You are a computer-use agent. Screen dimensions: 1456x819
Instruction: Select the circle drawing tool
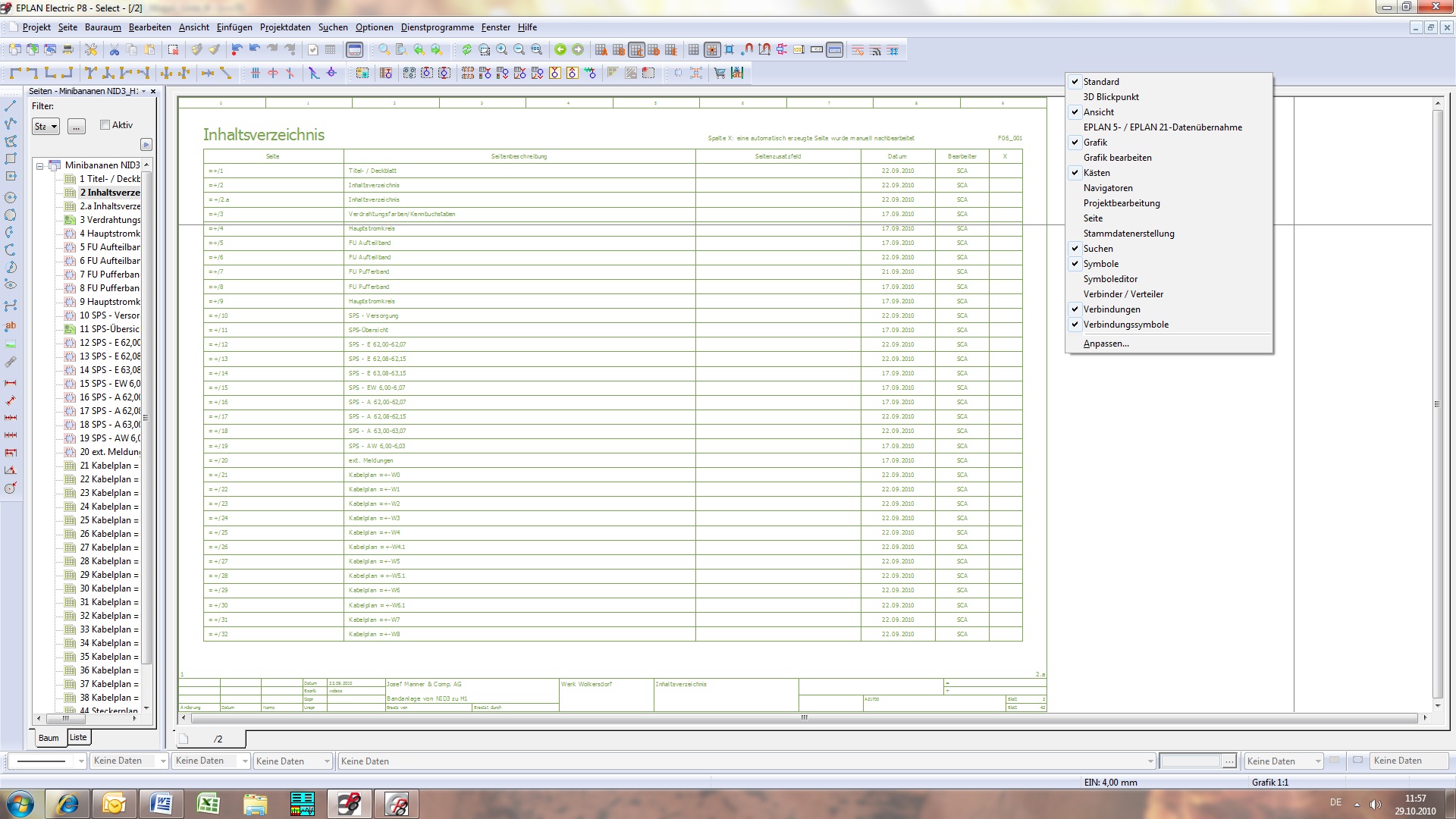coord(11,197)
